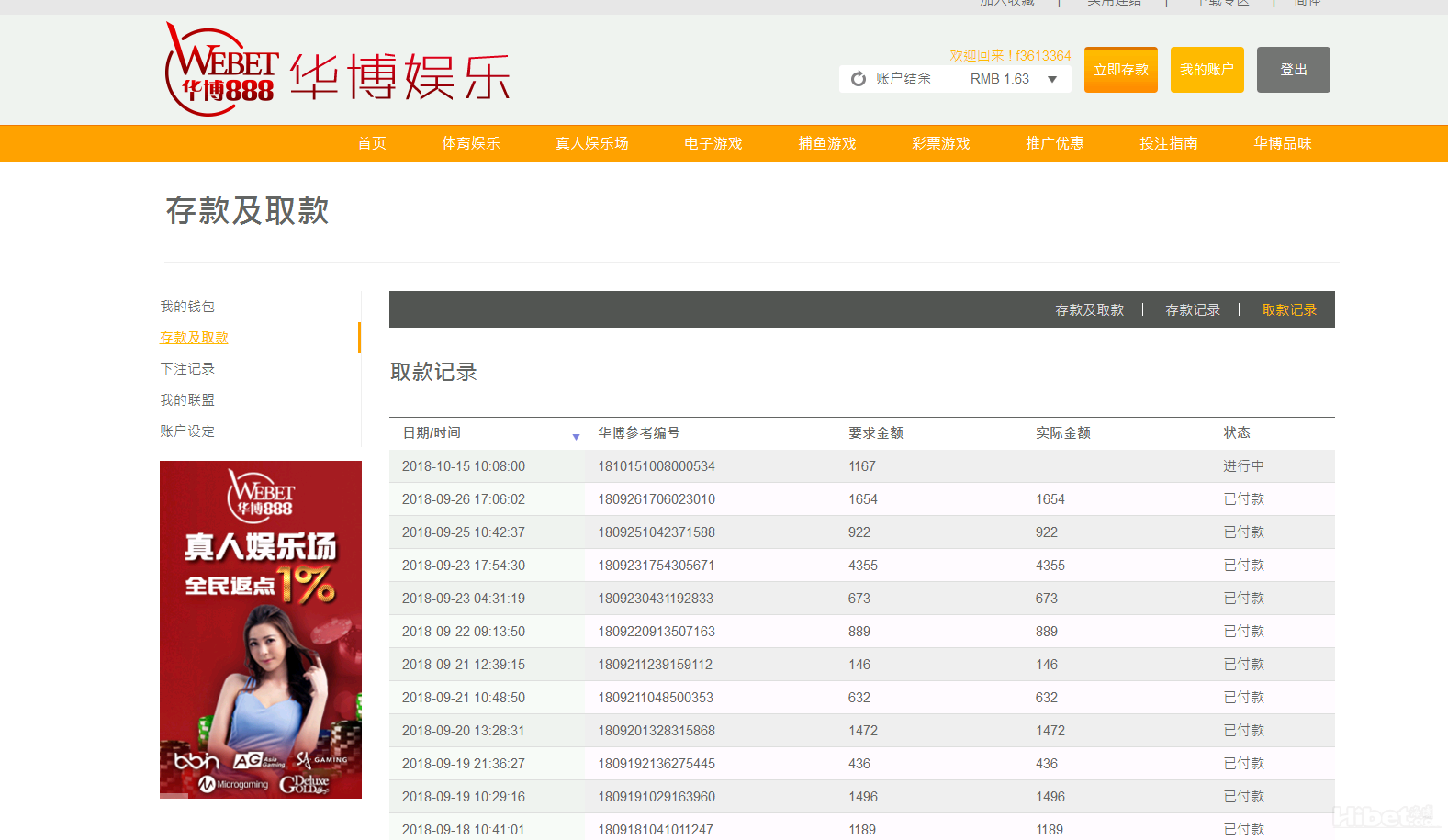
Task: Open 我的钱包 in the sidebar
Action: pos(187,307)
